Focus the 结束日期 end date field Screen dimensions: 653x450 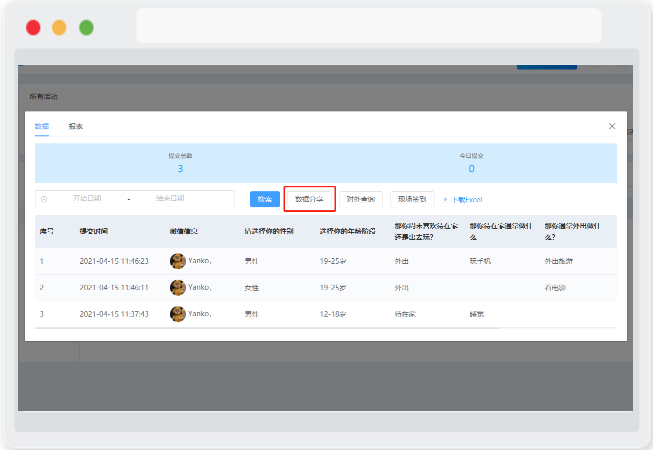[170, 199]
